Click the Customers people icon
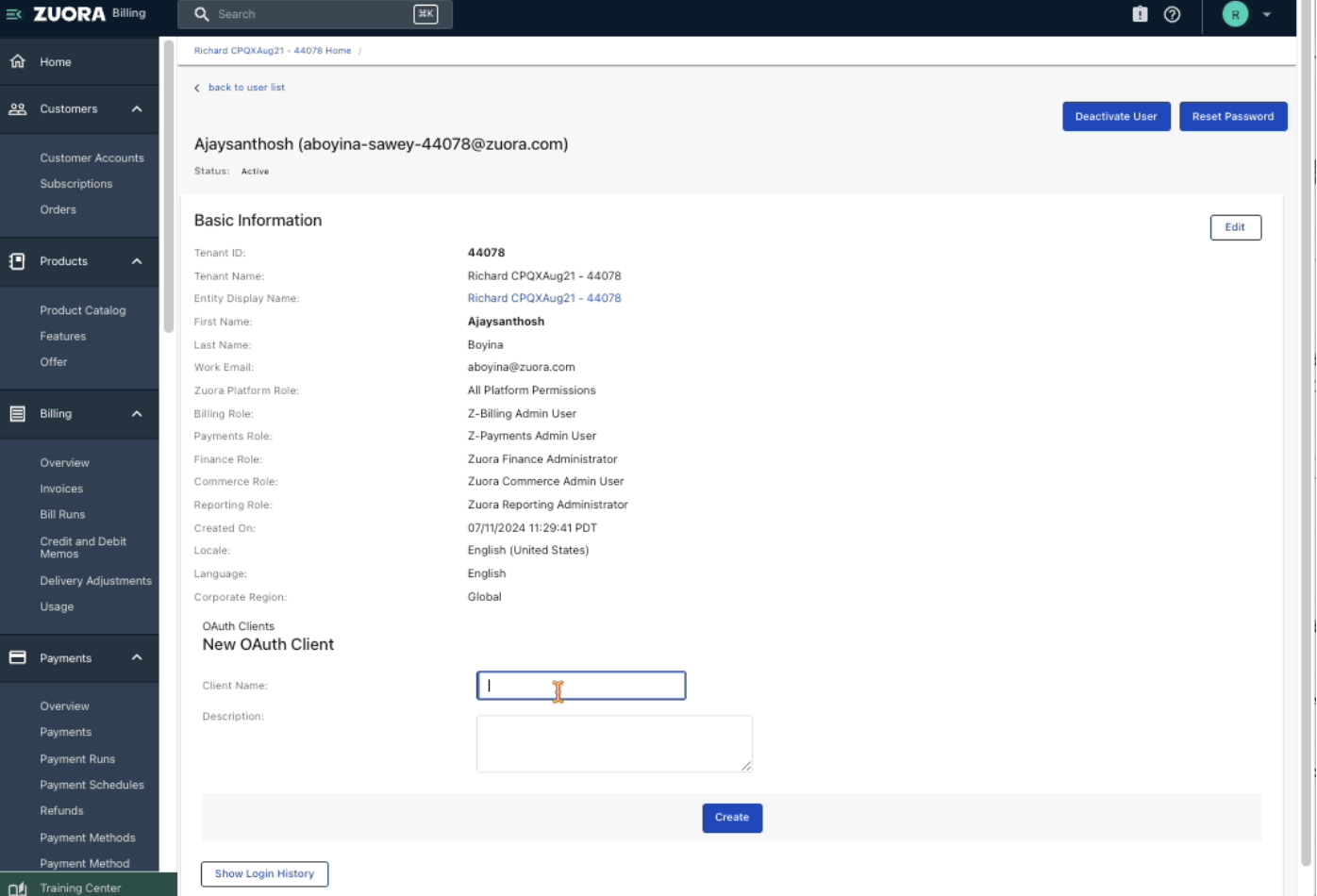1317x896 pixels. 18,108
